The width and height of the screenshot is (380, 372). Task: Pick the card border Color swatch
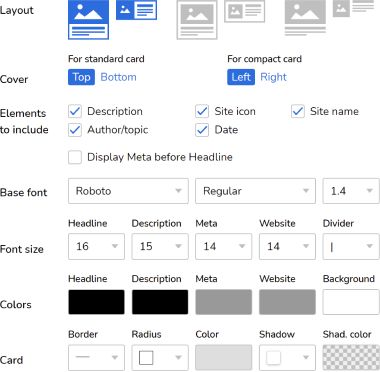(224, 358)
